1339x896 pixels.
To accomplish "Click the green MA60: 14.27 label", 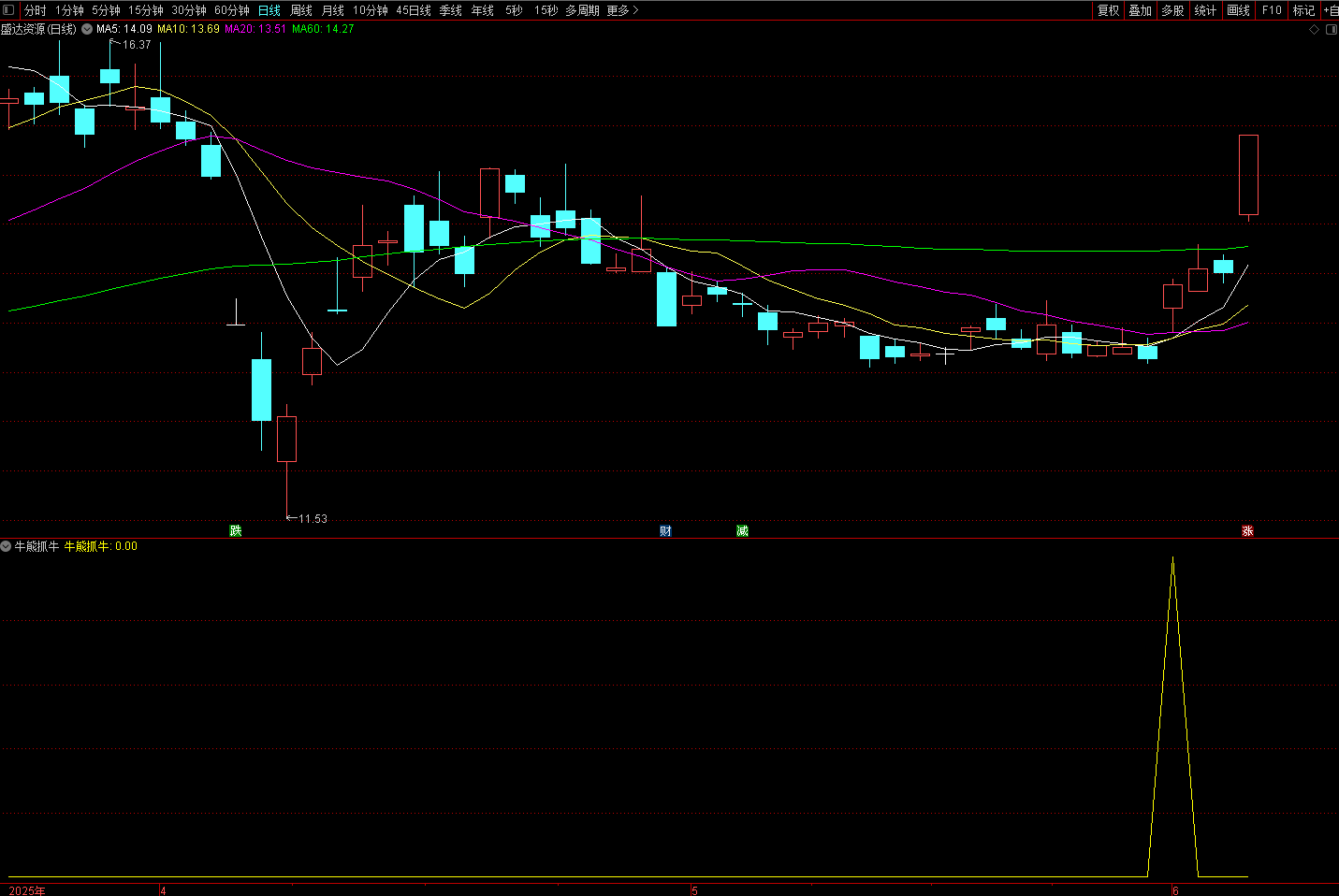I will click(323, 29).
